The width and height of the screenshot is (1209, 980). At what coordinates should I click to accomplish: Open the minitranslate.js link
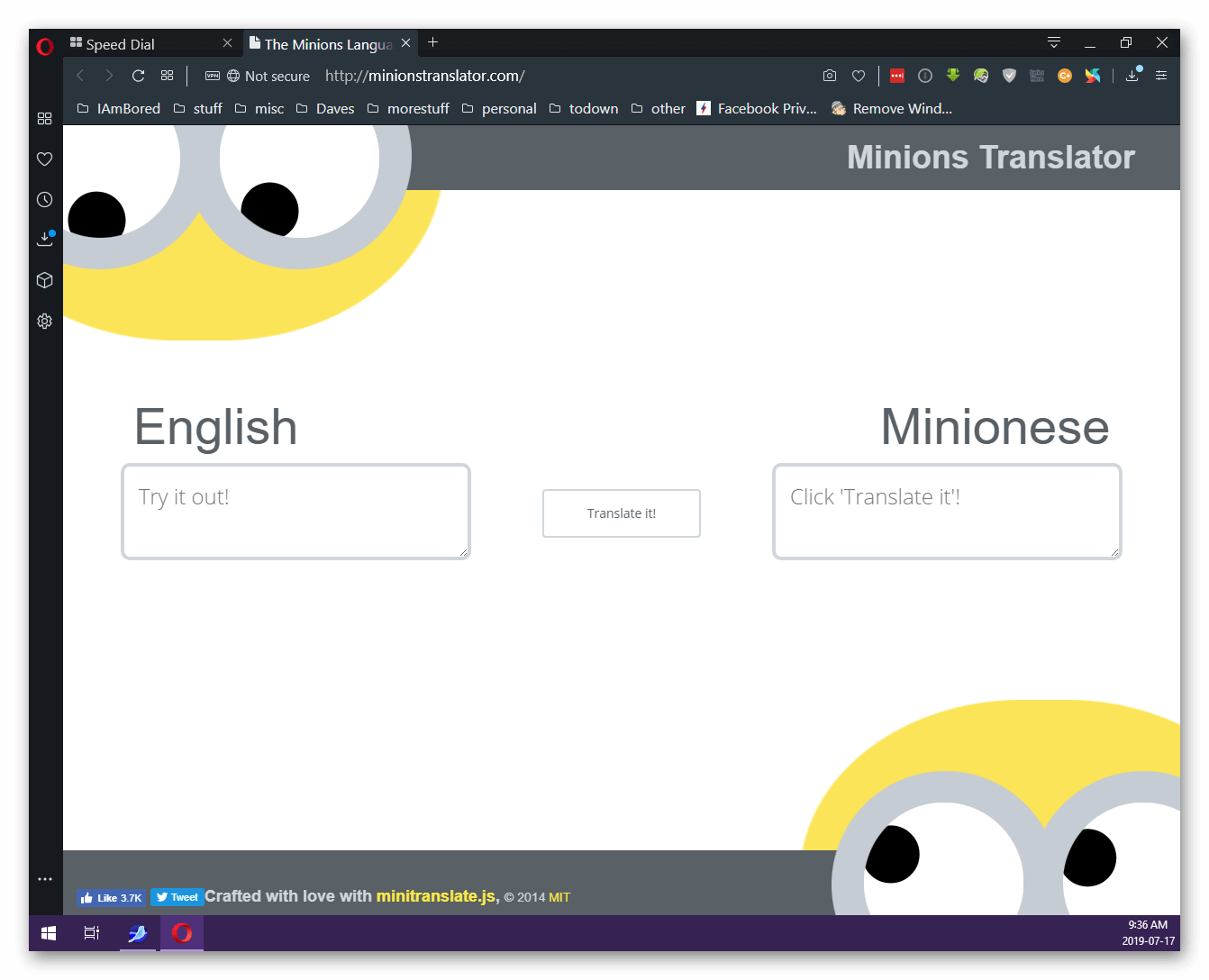pos(436,896)
